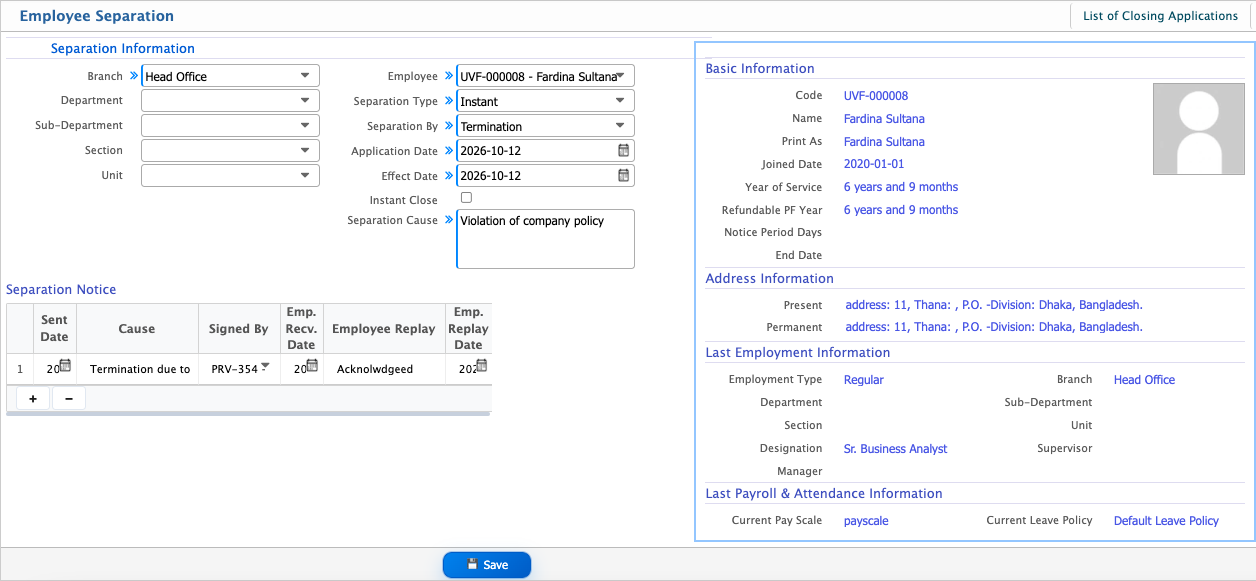Click the Save button
Viewport: 1256px width, 581px height.
pos(487,565)
